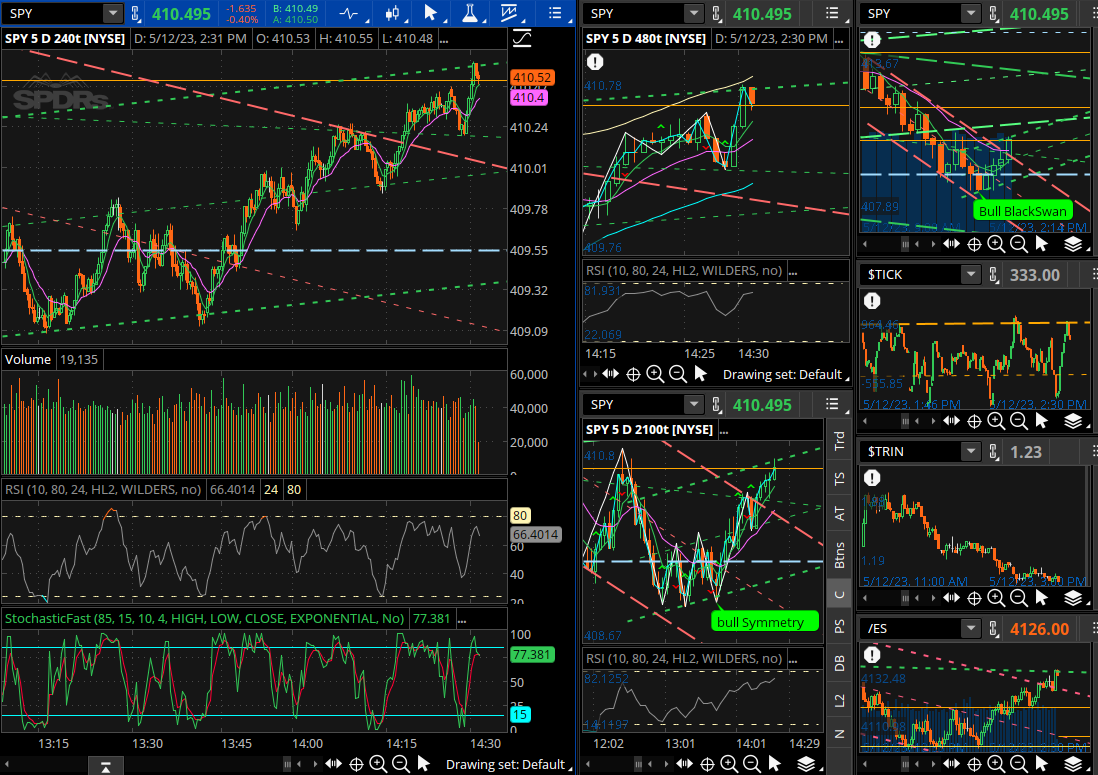
Task: Click the warning icon on the $TICK chart
Action: (x=872, y=300)
